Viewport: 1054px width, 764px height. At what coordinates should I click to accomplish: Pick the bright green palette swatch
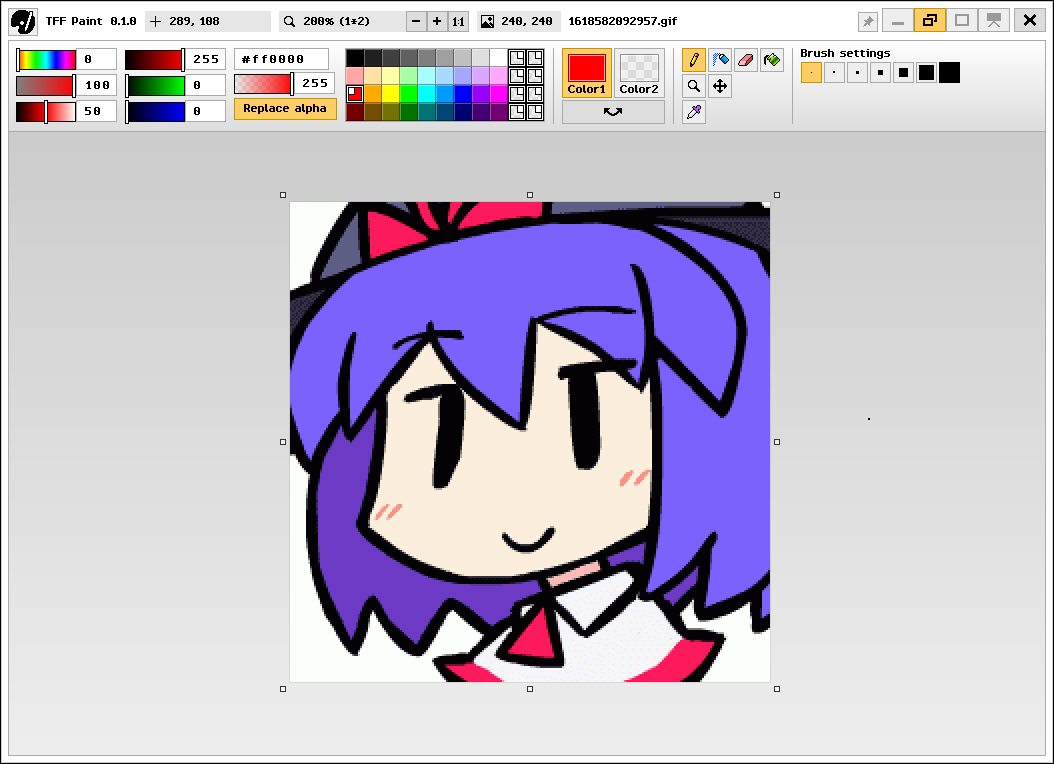point(409,94)
